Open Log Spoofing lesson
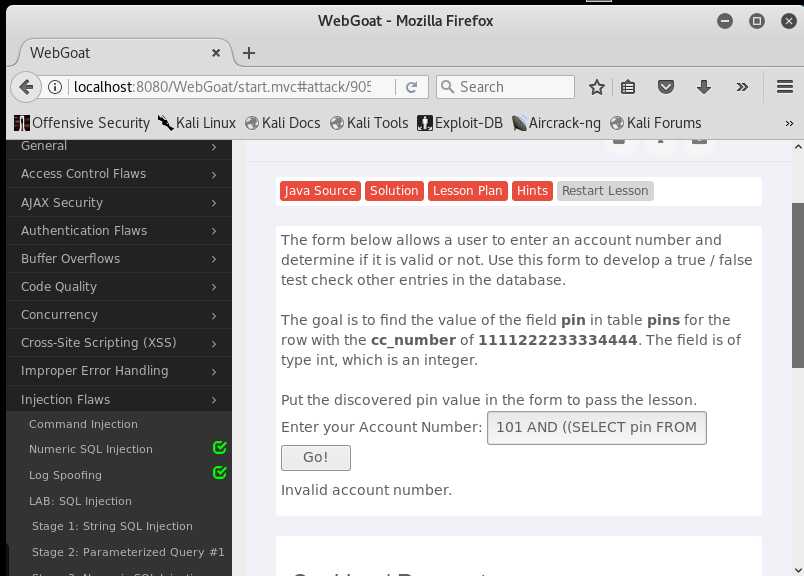The image size is (804, 576). tap(65, 475)
